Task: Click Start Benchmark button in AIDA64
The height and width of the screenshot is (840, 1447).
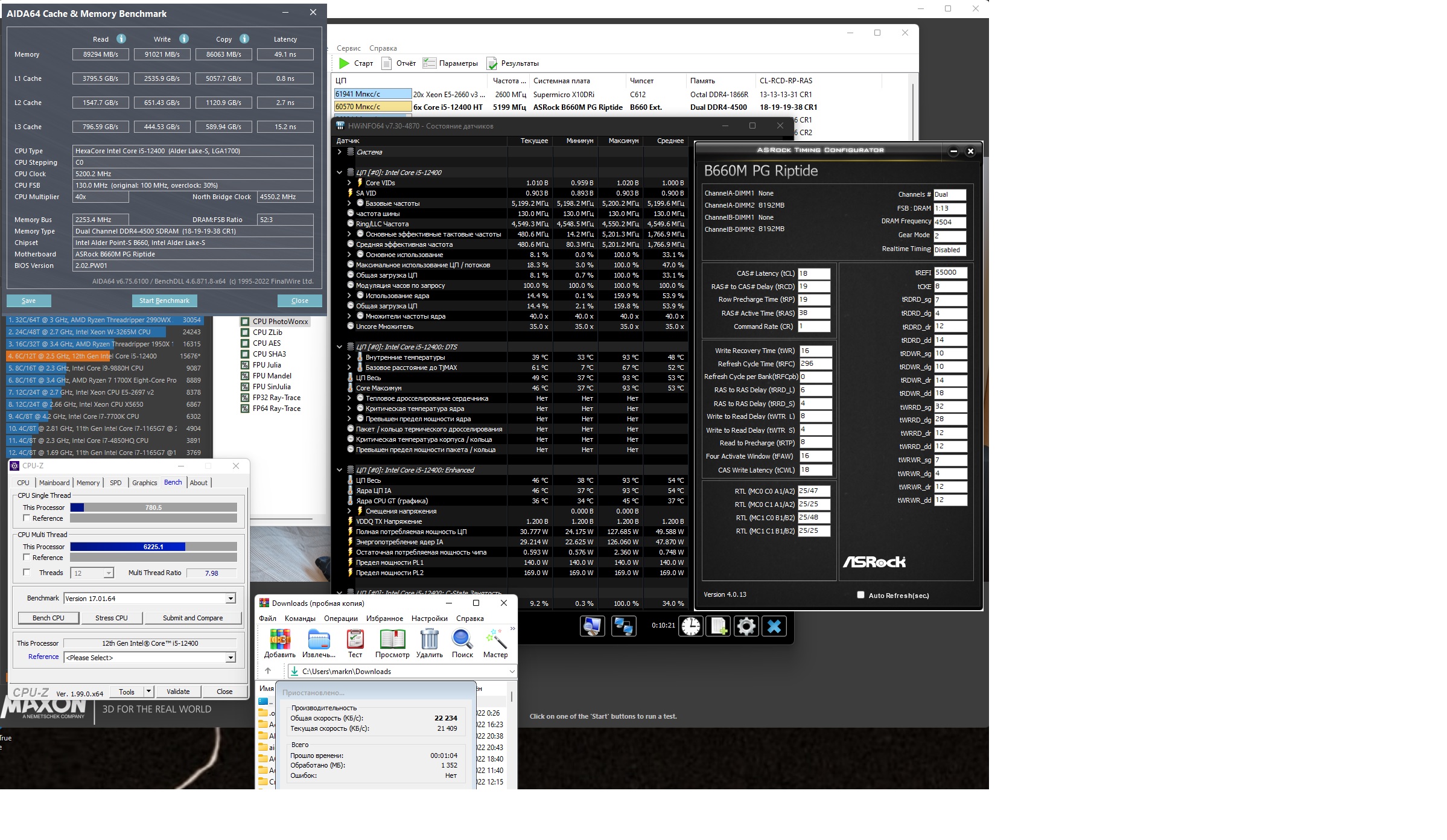Action: [164, 301]
